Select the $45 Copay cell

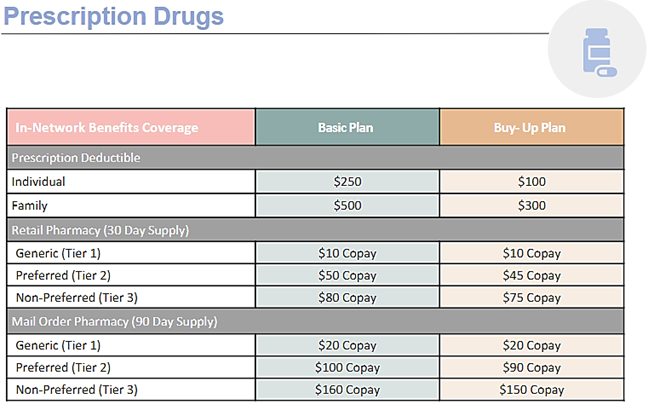[x=531, y=275]
